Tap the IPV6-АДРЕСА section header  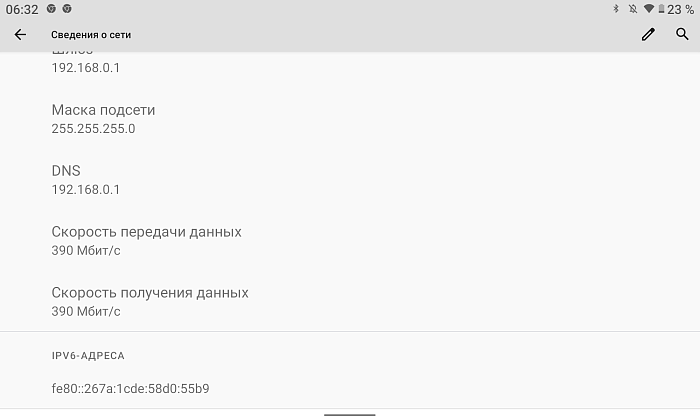(x=88, y=356)
